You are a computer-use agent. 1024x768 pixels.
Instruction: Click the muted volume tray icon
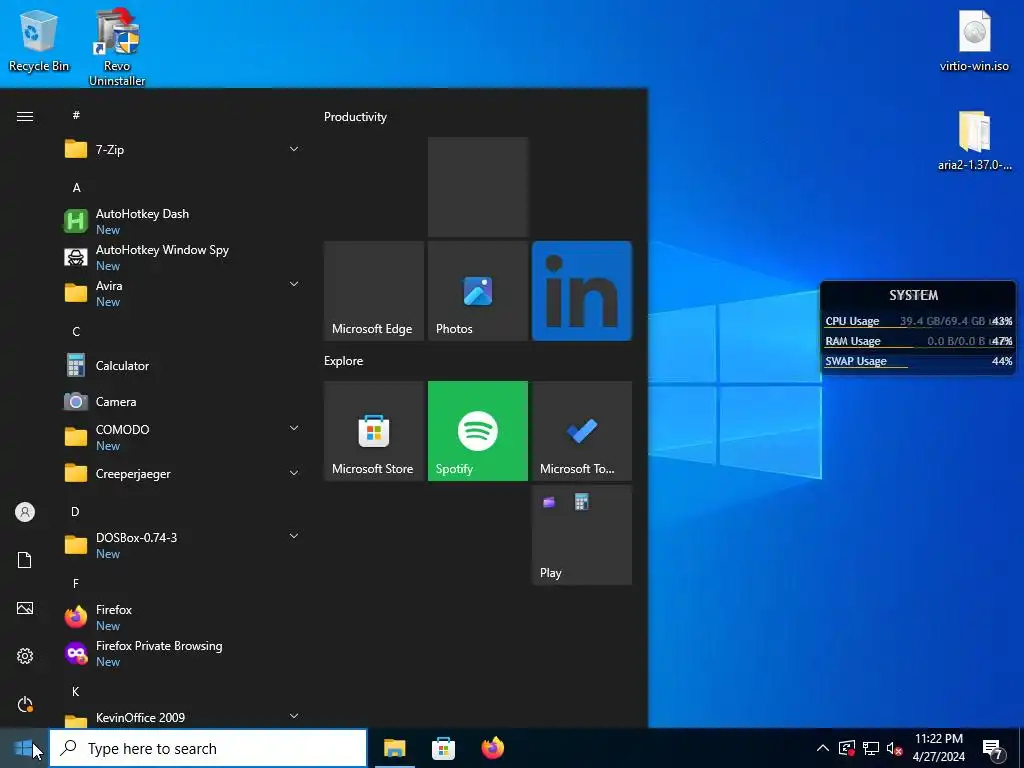pos(895,748)
